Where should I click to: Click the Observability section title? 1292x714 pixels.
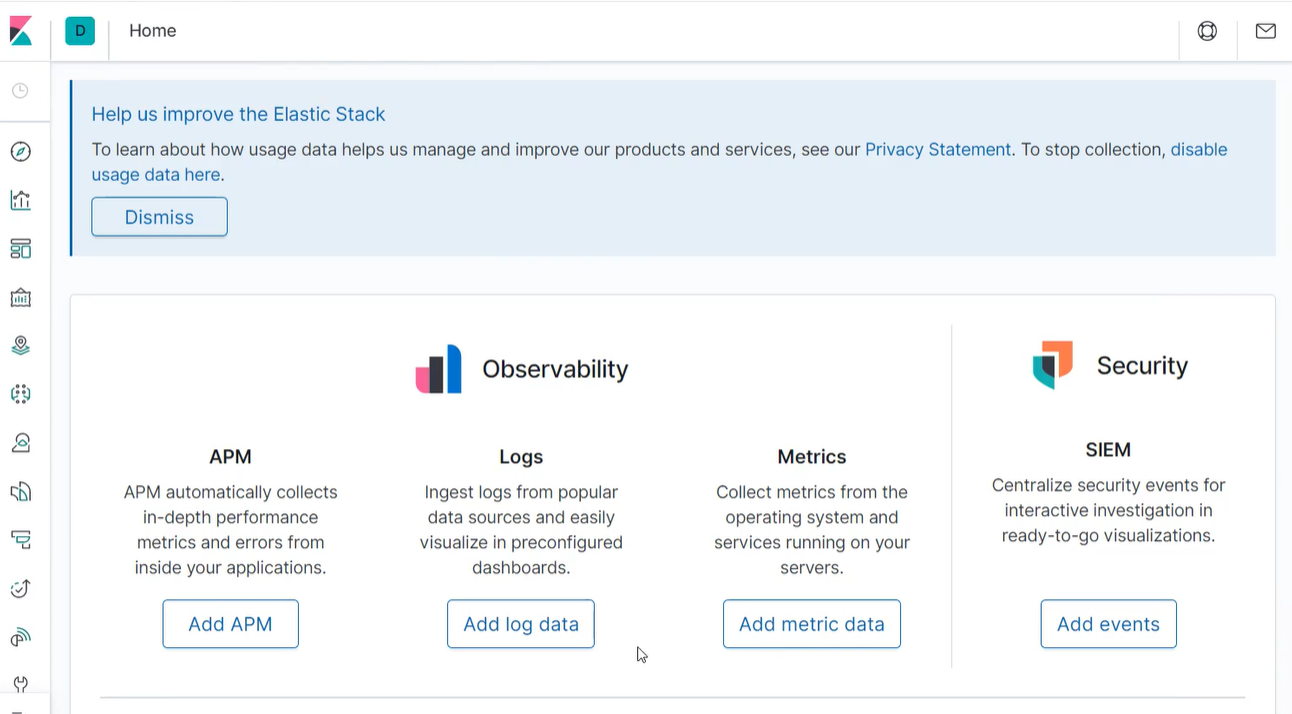(555, 369)
